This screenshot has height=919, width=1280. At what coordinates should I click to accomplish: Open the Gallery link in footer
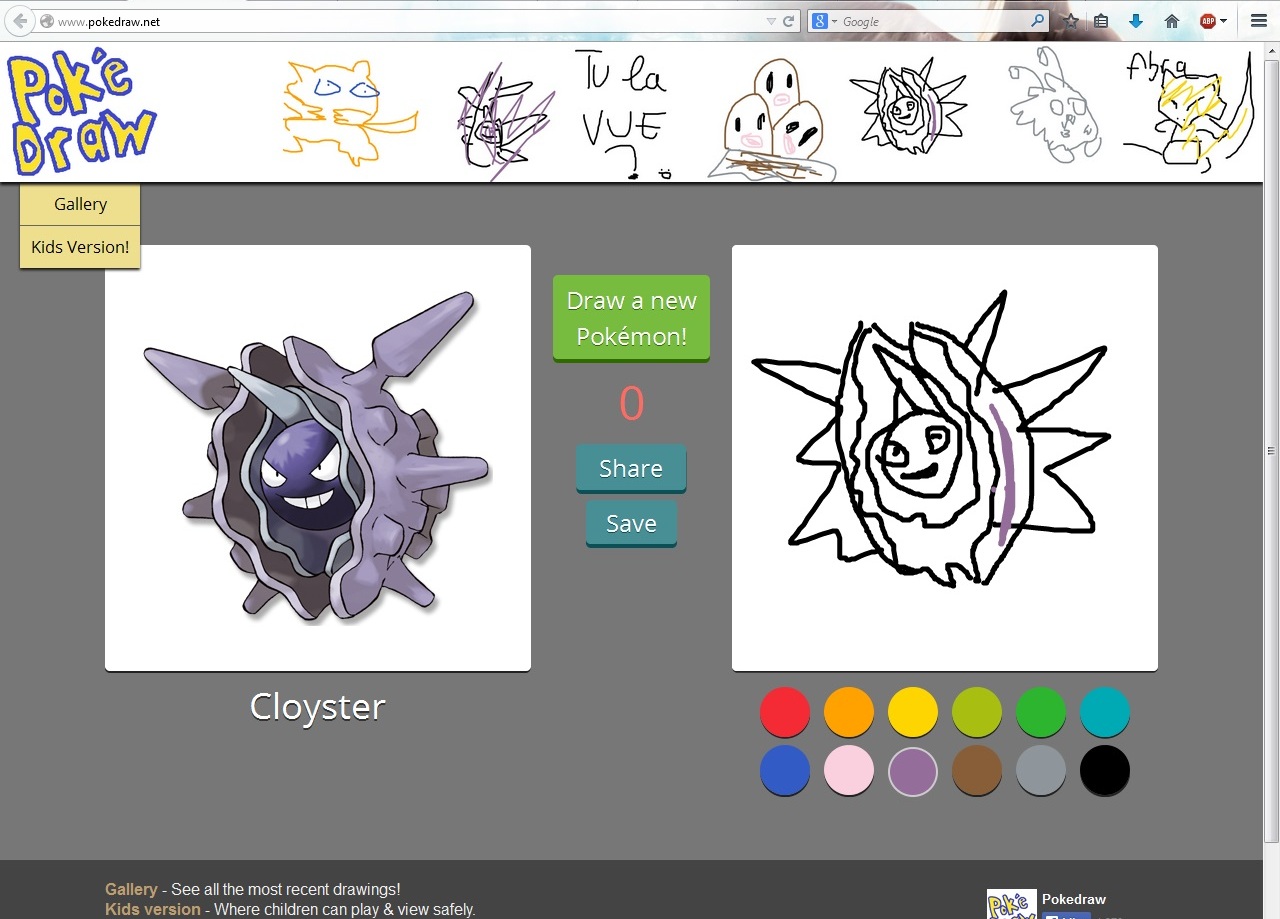pyautogui.click(x=131, y=889)
